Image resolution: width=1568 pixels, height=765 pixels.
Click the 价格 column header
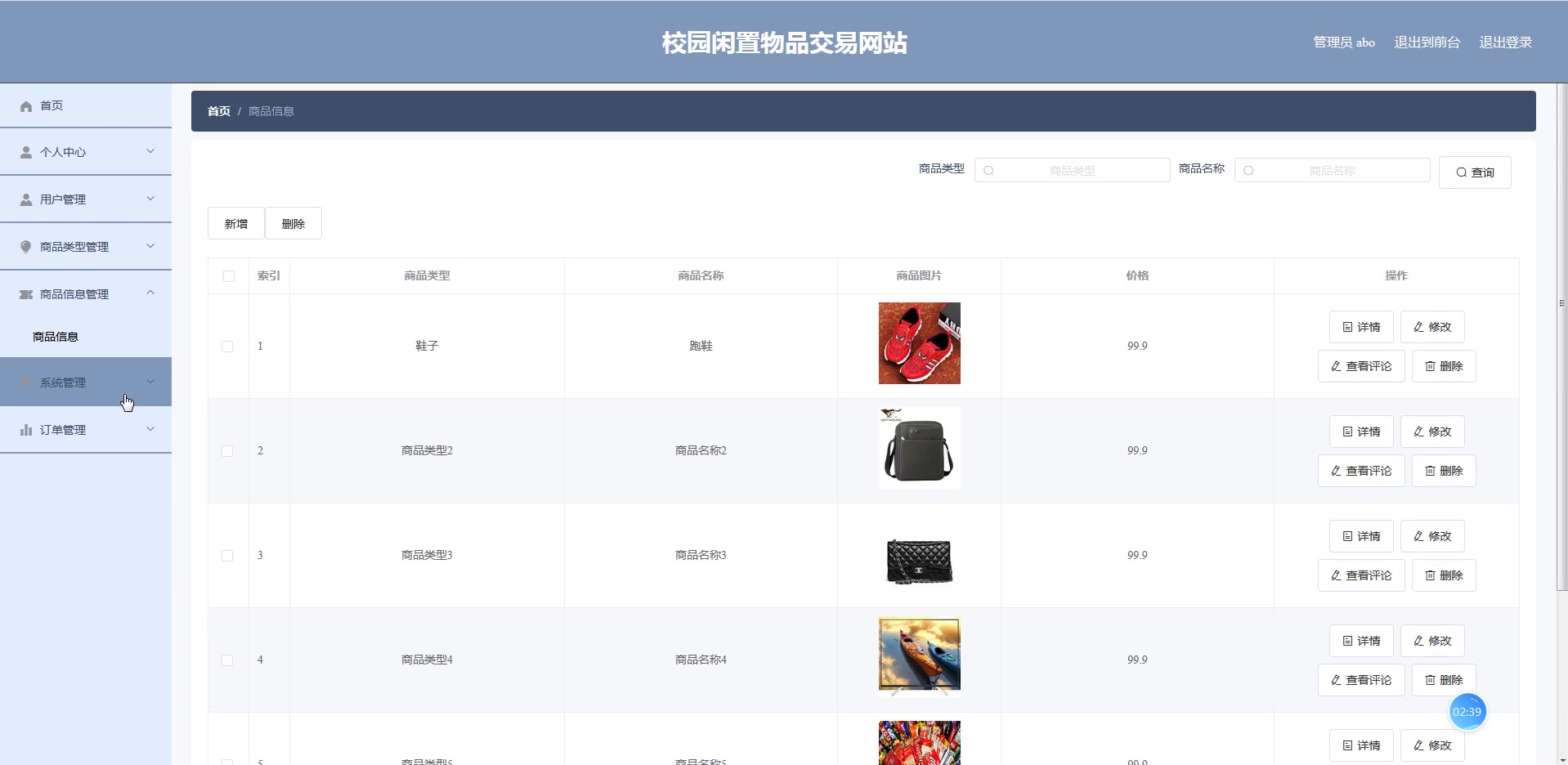(1137, 276)
